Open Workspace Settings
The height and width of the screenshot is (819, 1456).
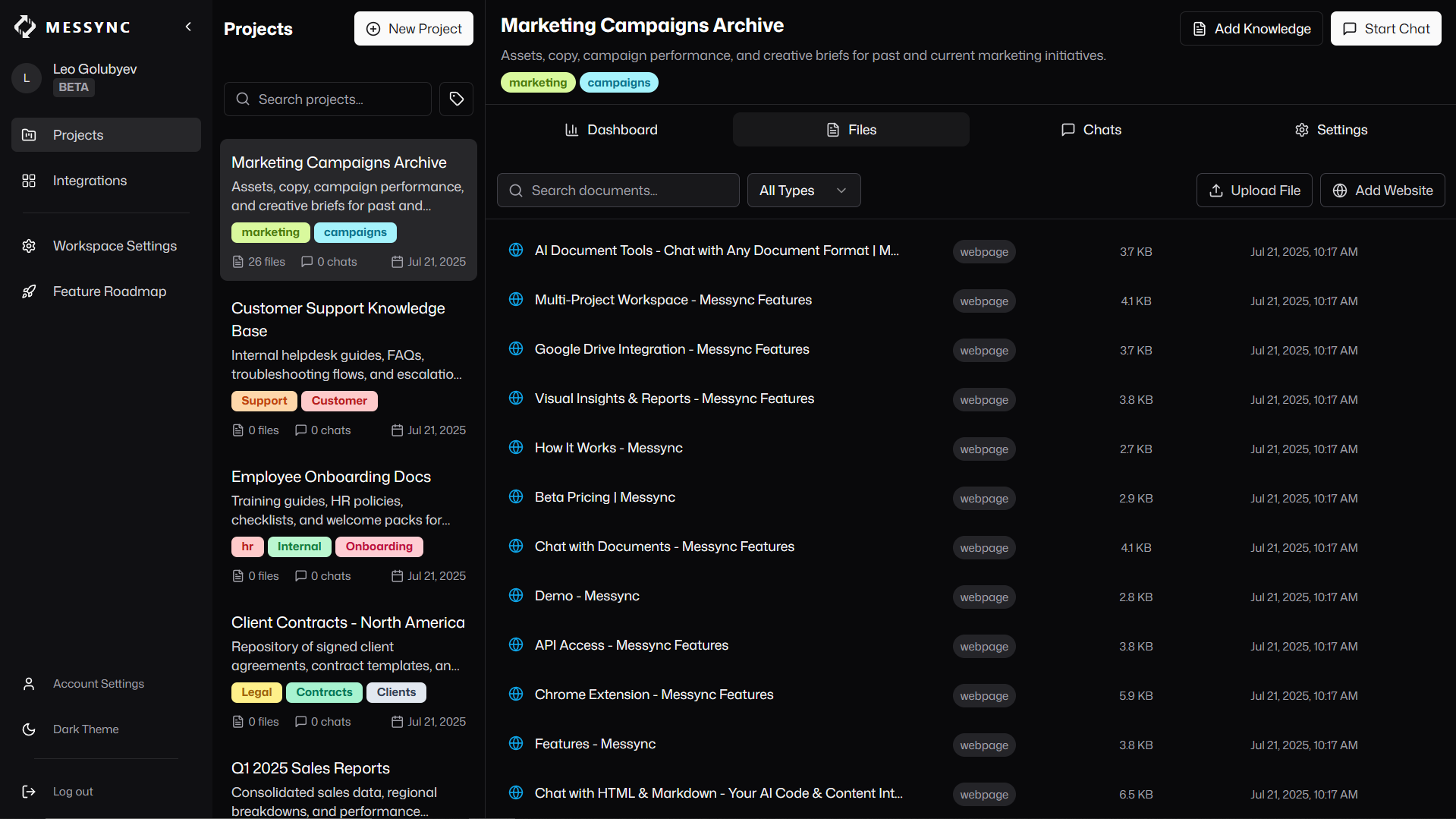point(106,246)
